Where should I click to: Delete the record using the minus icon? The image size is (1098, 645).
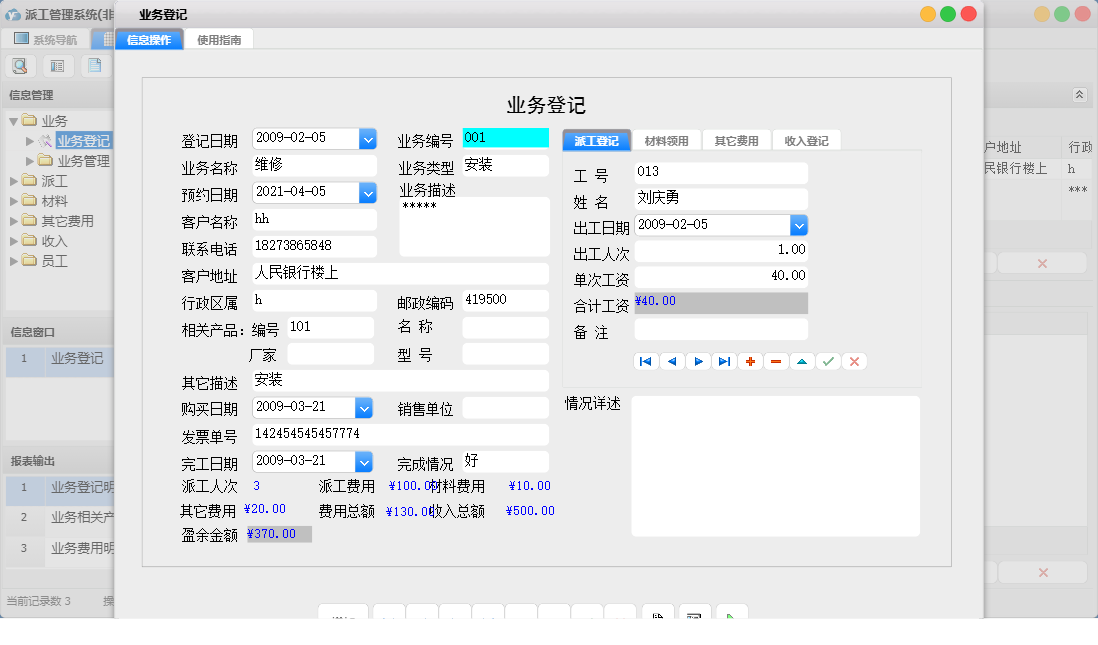click(776, 361)
